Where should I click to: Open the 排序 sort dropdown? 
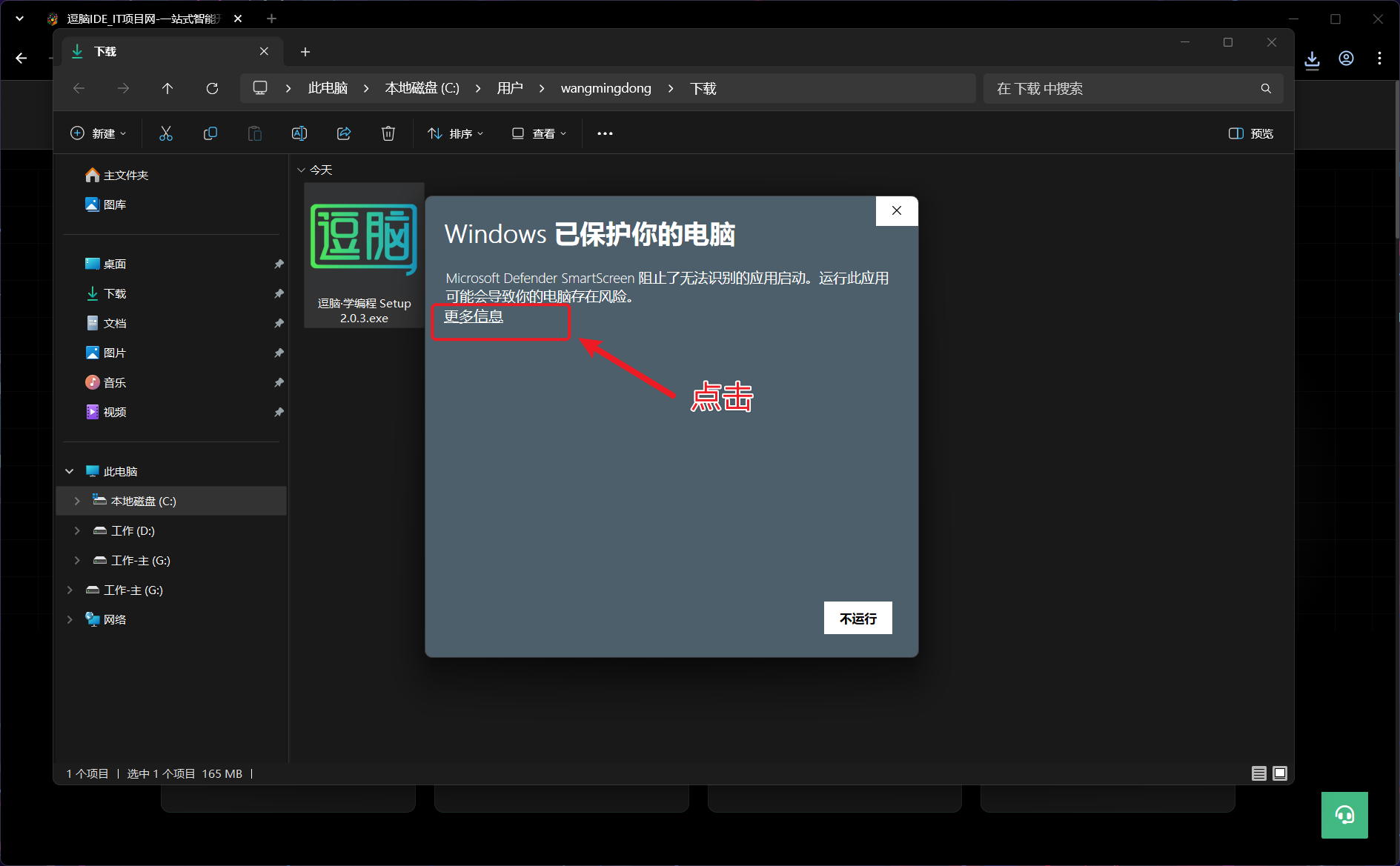click(456, 133)
